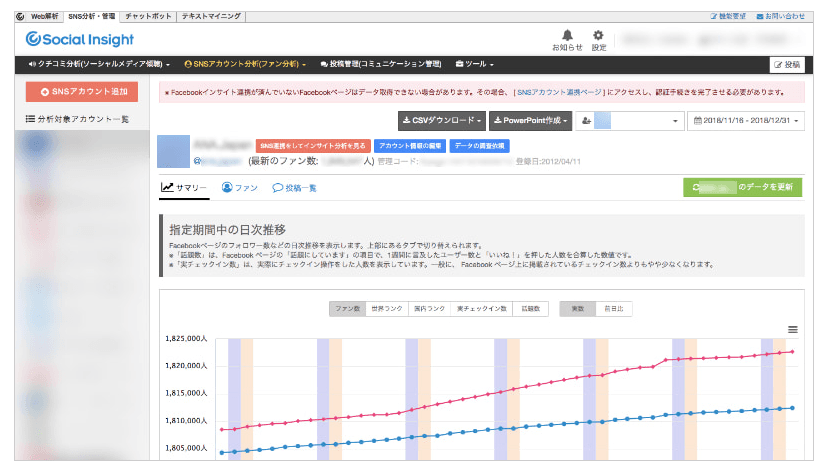Switch to the ファン tab
Image resolution: width=832 pixels, height=469 pixels.
click(240, 188)
